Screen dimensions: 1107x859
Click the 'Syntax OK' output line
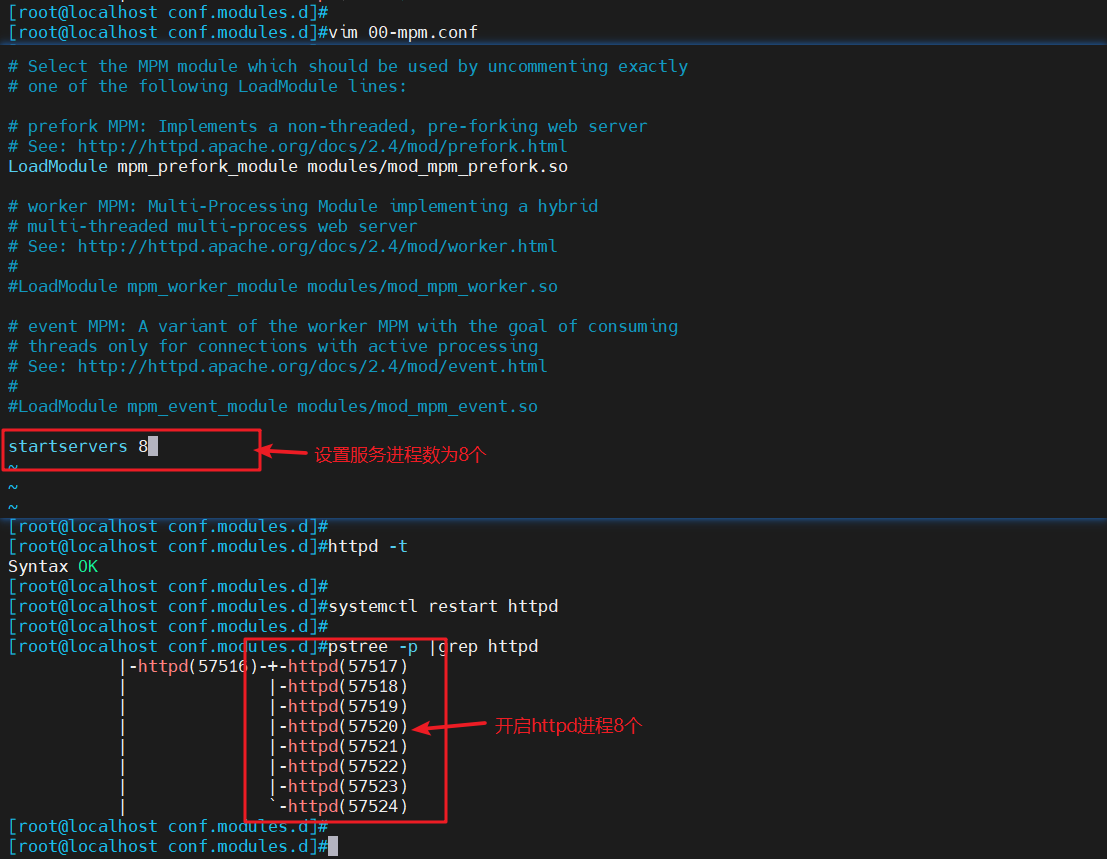pyautogui.click(x=53, y=567)
